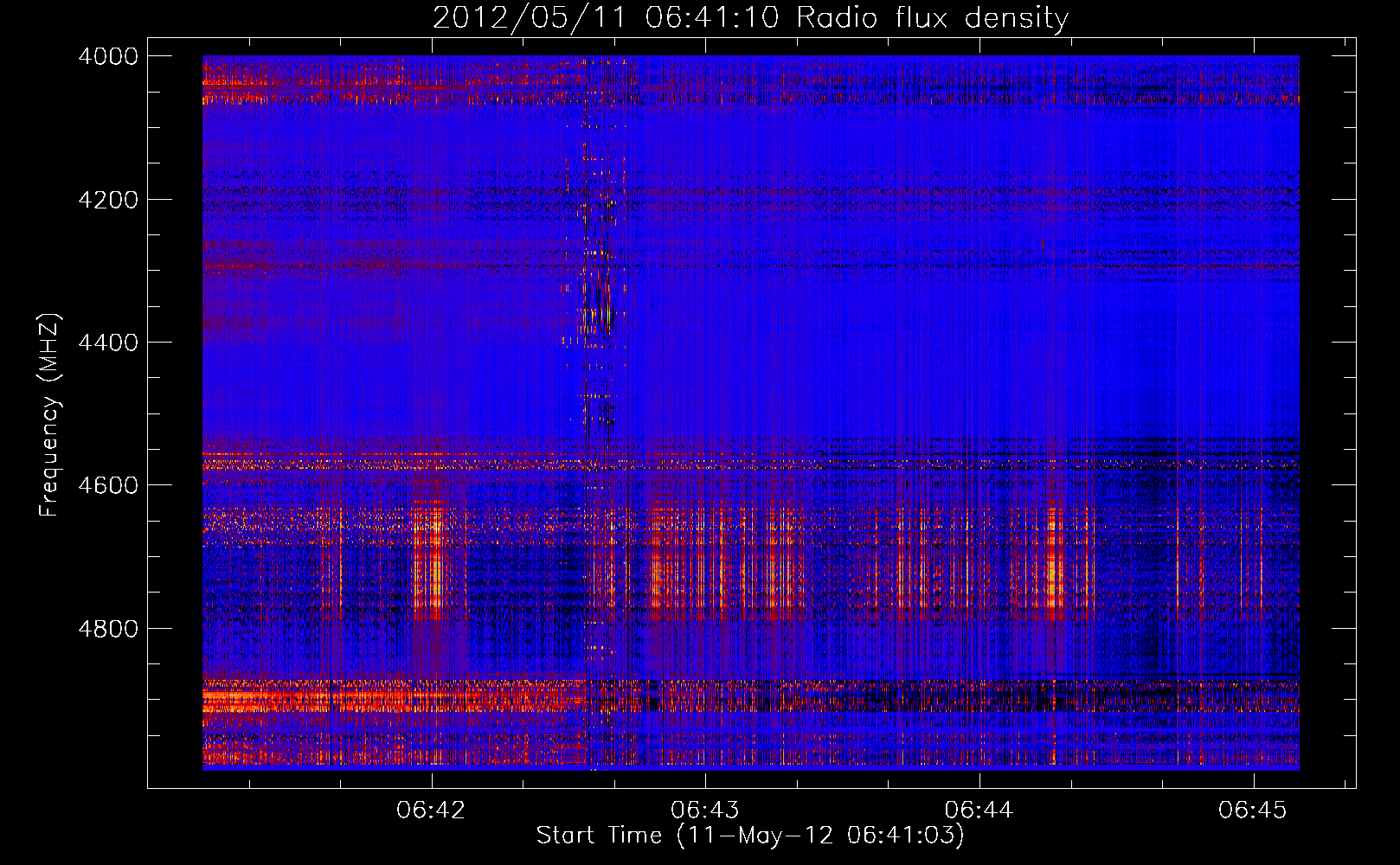Click the 06:43 time tick label
The height and width of the screenshot is (865, 1400).
705,810
